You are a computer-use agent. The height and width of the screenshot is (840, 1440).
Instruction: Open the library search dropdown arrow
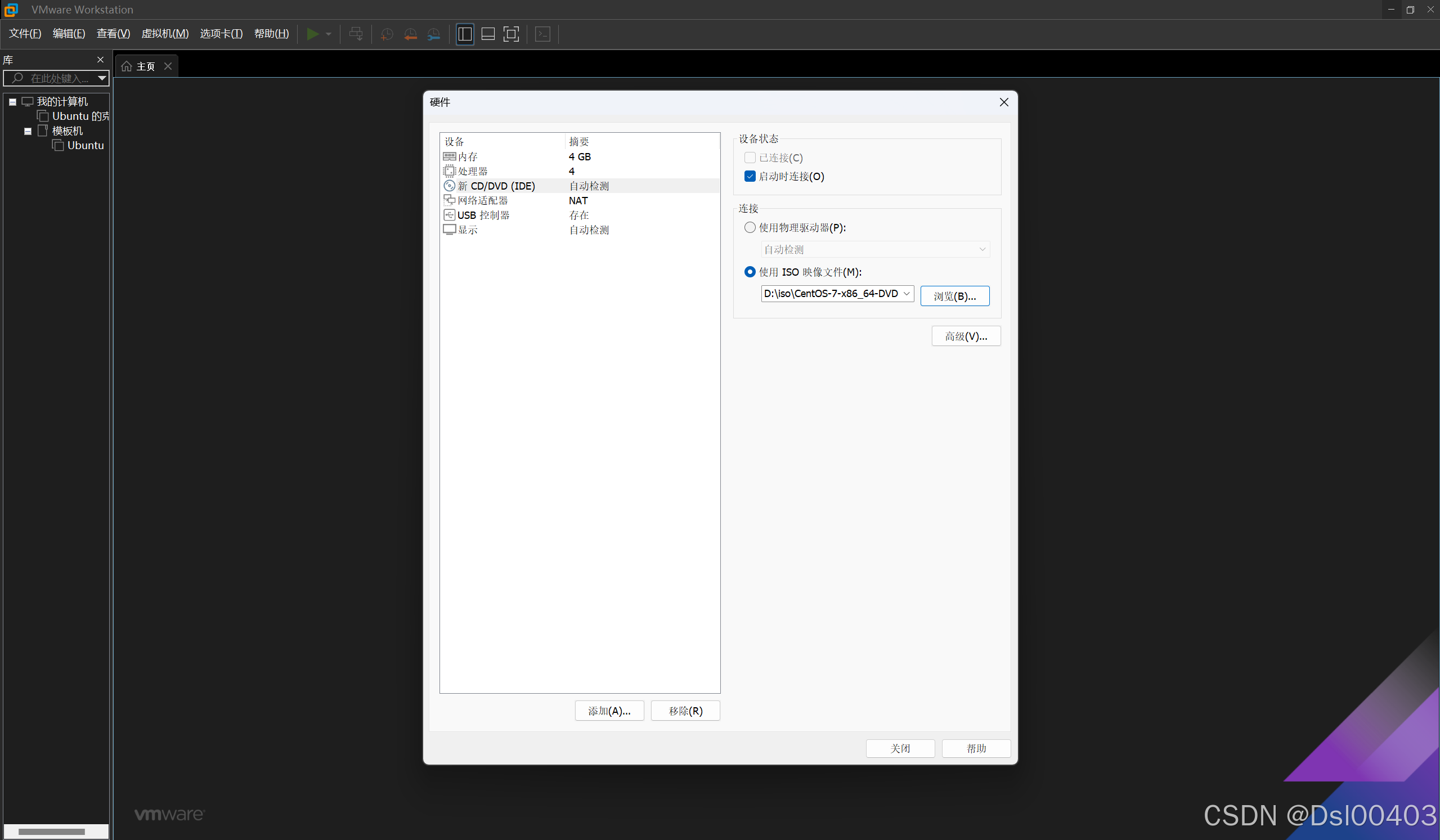[102, 78]
